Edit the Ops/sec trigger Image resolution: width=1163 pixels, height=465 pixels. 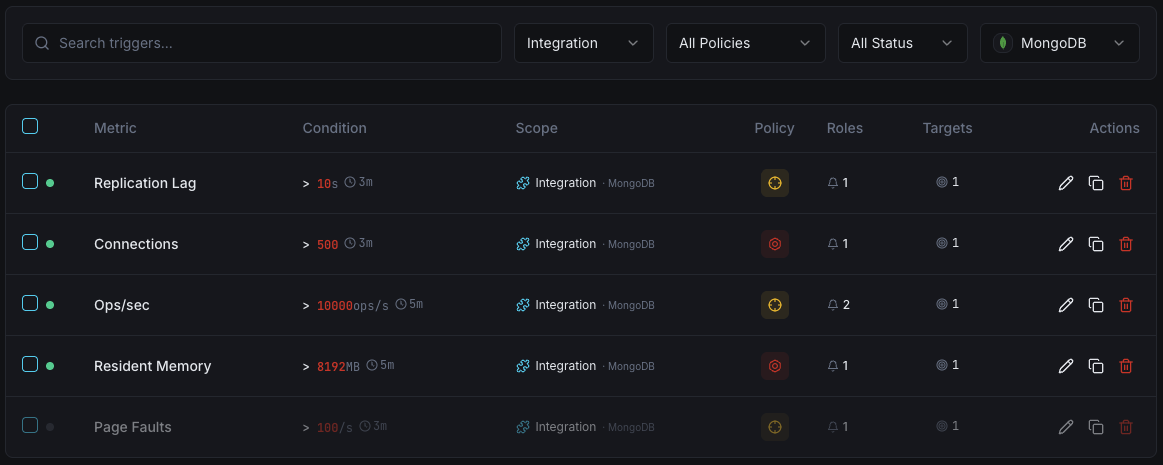[x=1066, y=305]
